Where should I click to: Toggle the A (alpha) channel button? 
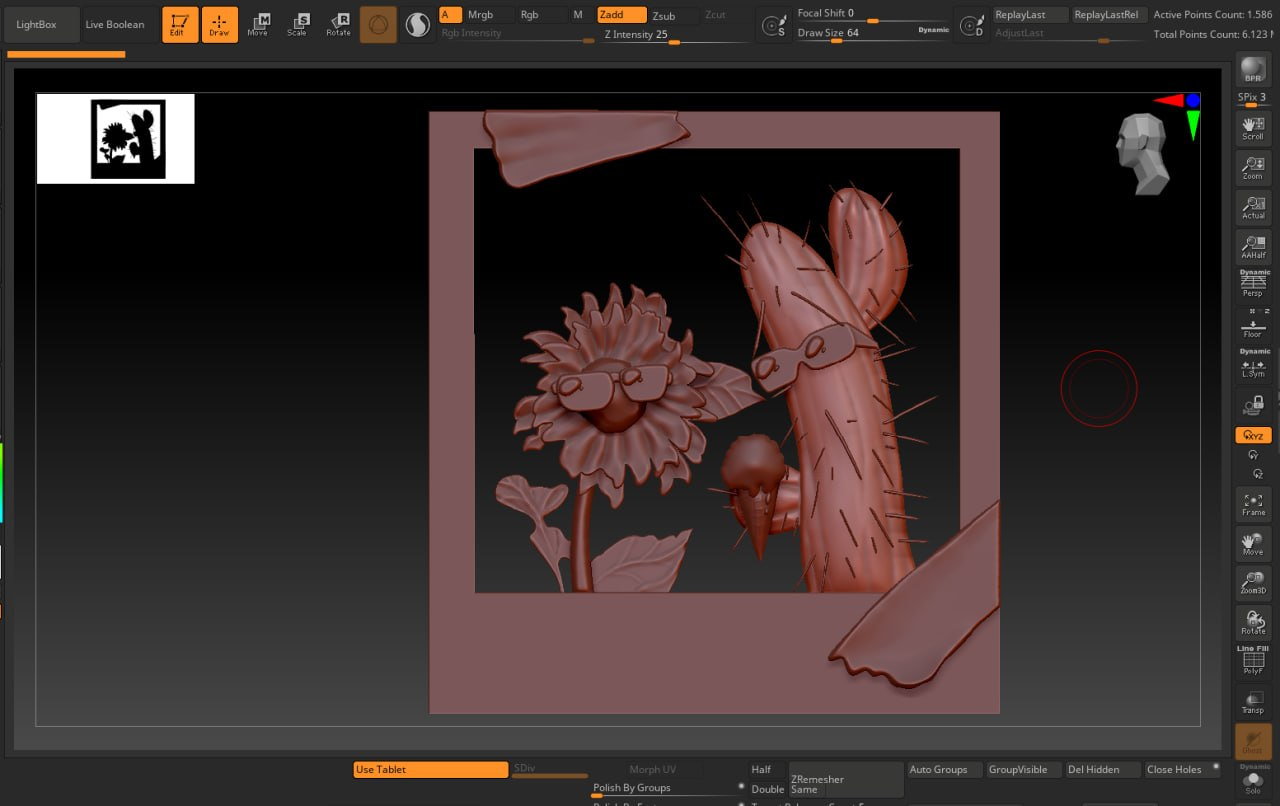[450, 15]
